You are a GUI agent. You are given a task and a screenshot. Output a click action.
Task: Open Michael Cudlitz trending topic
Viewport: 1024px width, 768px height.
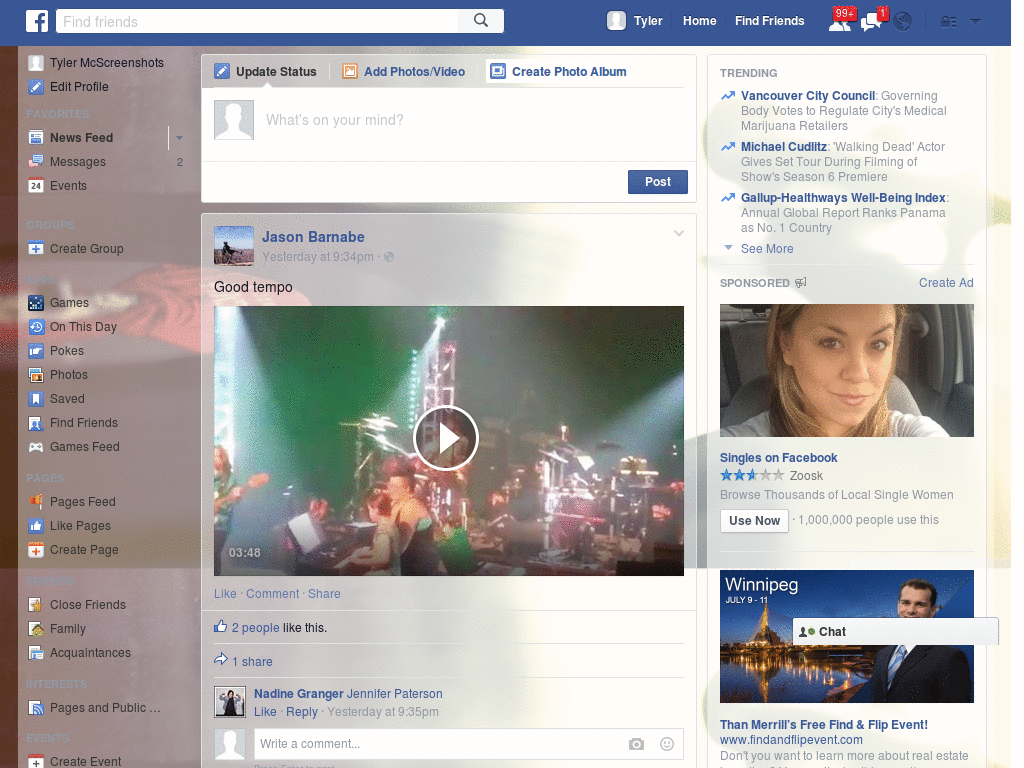tap(784, 147)
